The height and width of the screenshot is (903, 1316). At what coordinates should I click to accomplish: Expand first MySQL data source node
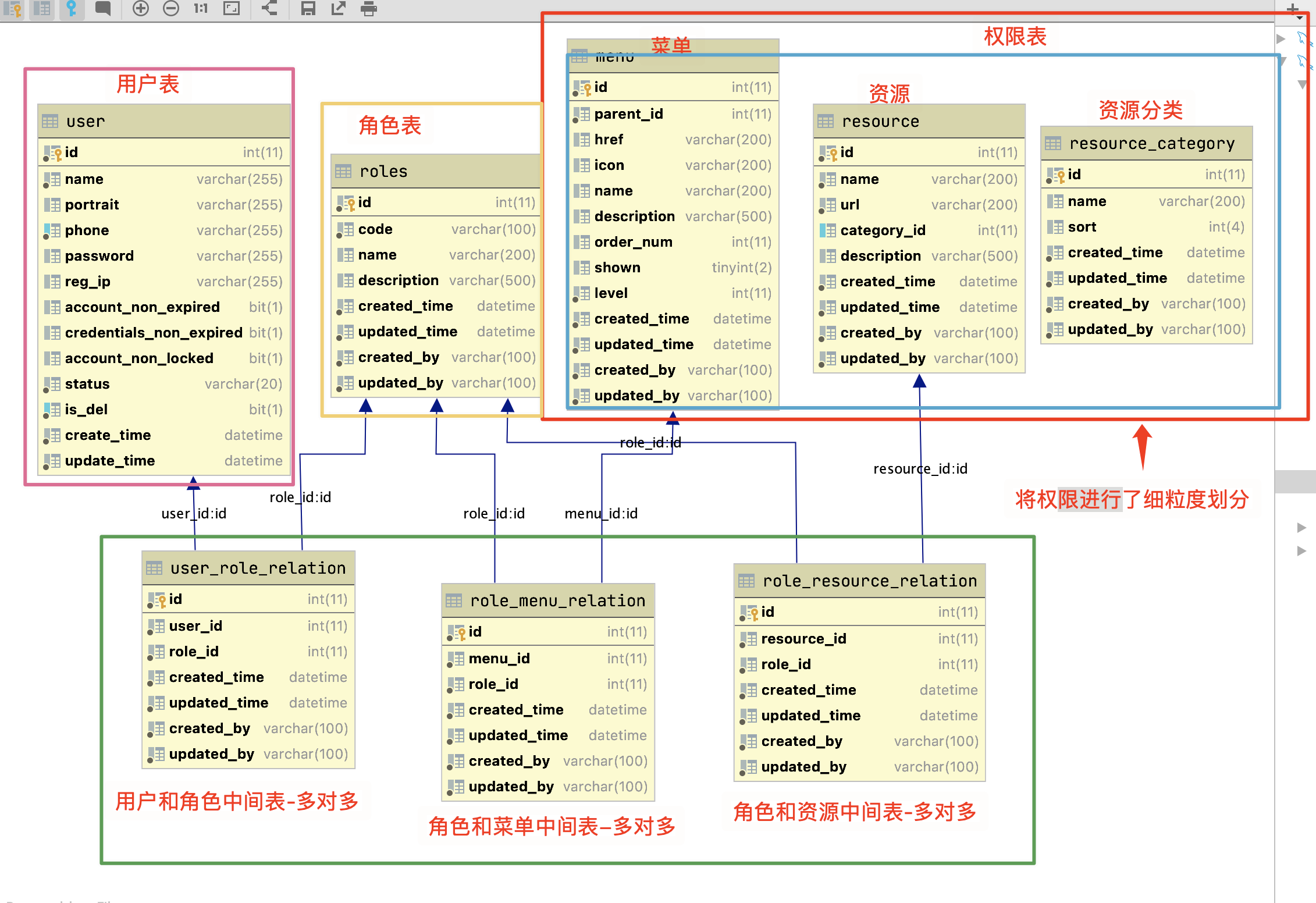[1281, 39]
